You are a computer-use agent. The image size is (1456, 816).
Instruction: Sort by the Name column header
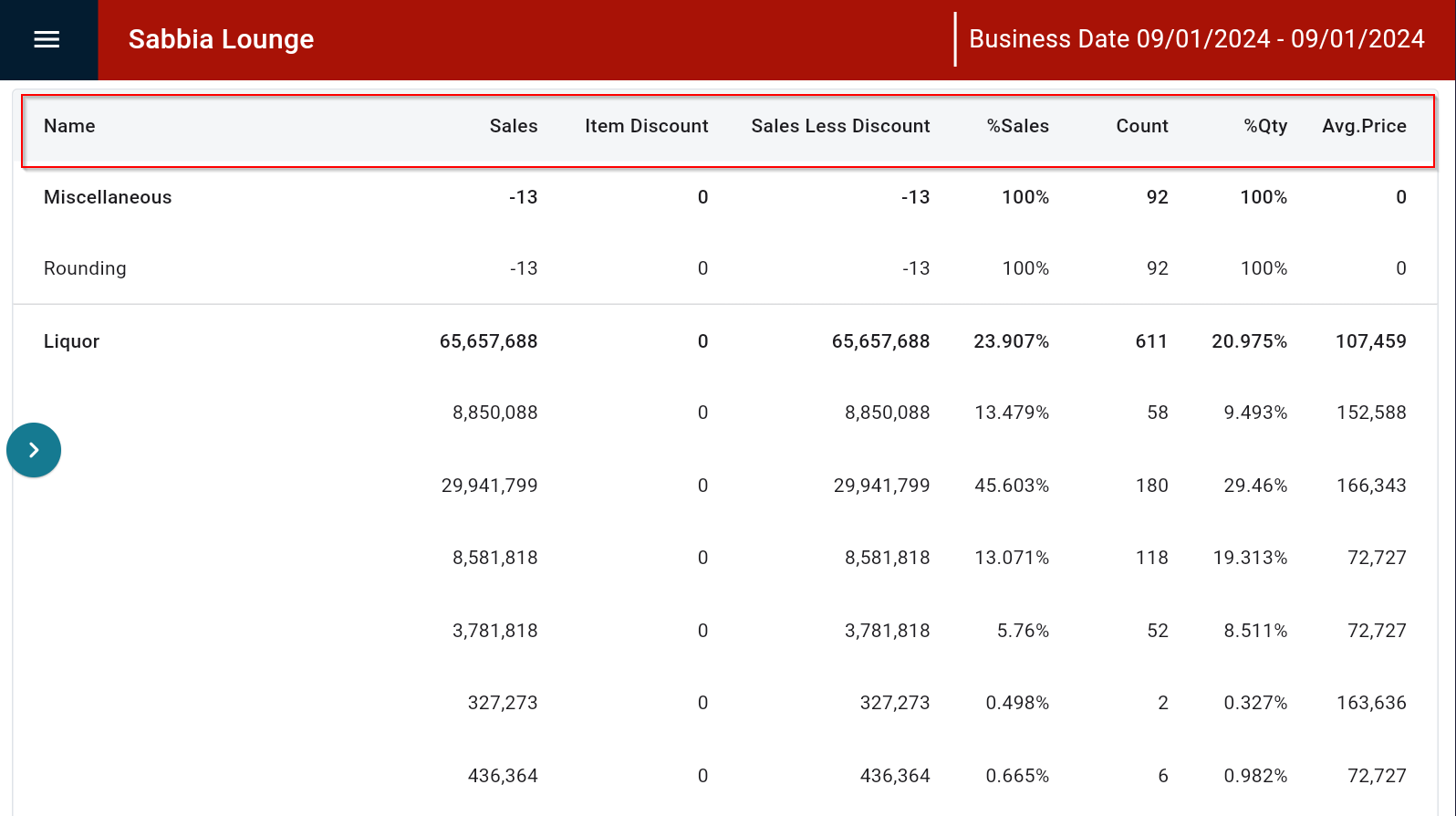coord(69,126)
